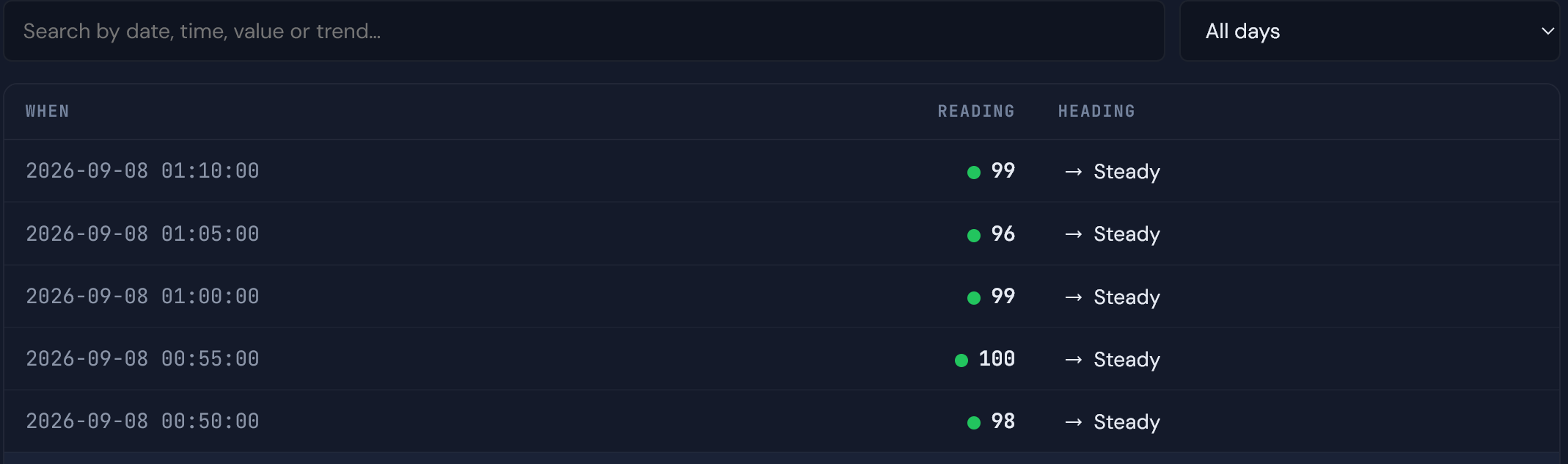This screenshot has width=1568, height=464.
Task: Click the Steady label in 01:00:00 row
Action: tap(1126, 297)
